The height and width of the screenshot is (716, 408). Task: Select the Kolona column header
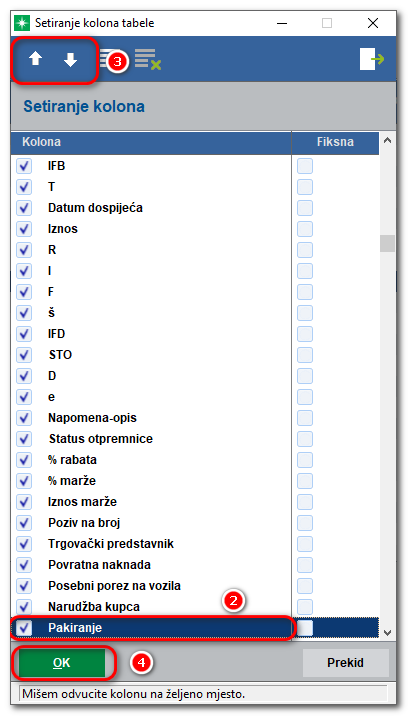(151, 142)
